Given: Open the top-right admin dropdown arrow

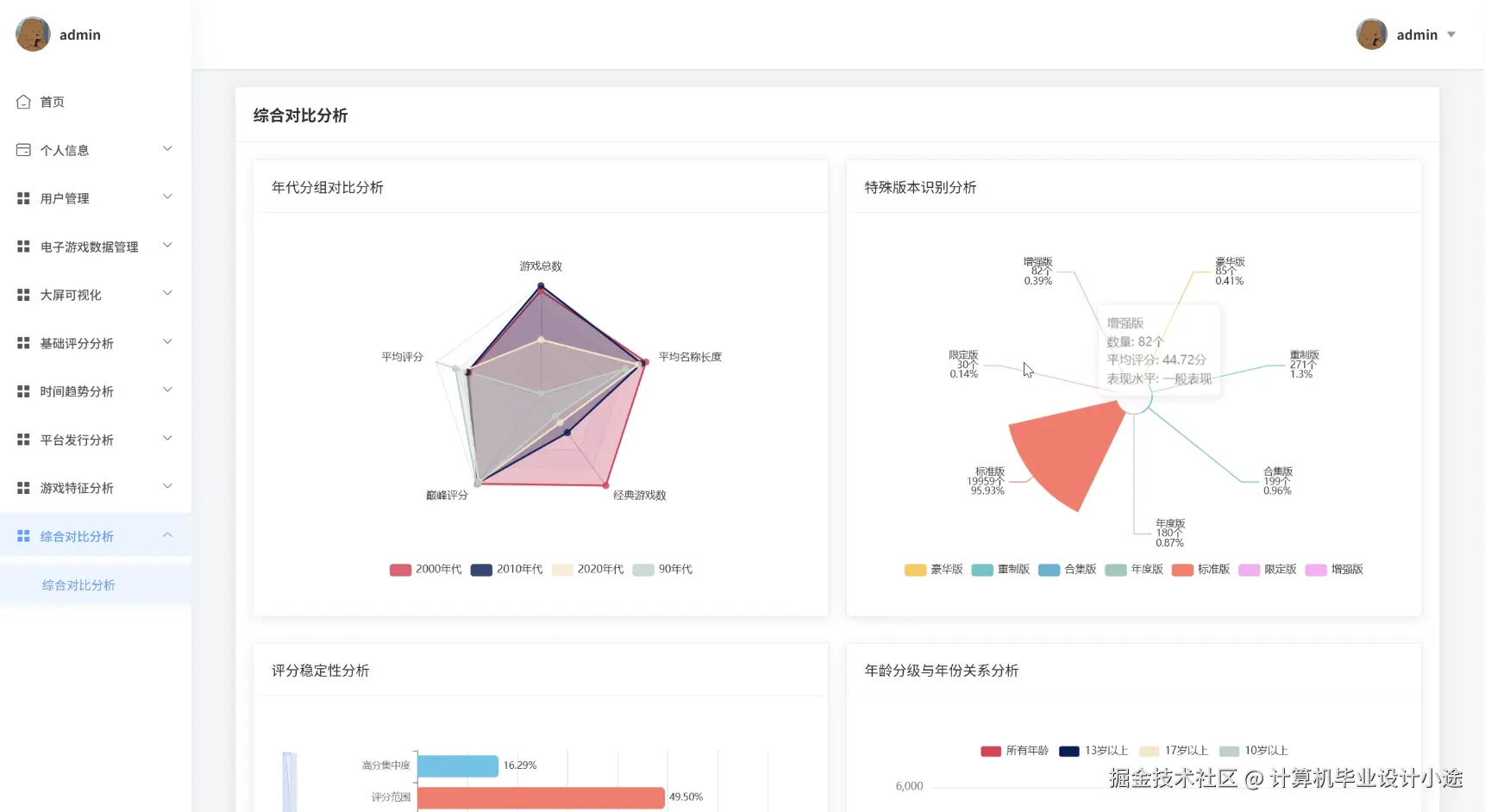Looking at the screenshot, I should (1451, 34).
